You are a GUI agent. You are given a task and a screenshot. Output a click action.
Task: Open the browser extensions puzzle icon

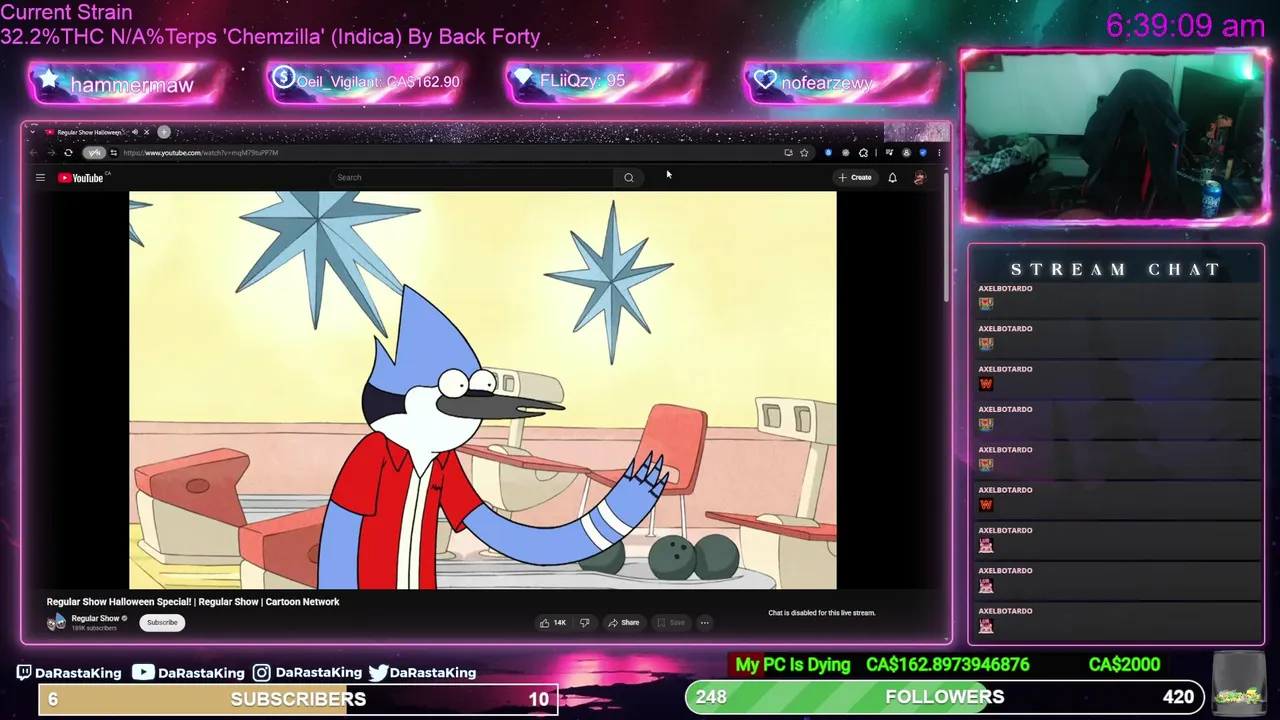coord(863,153)
